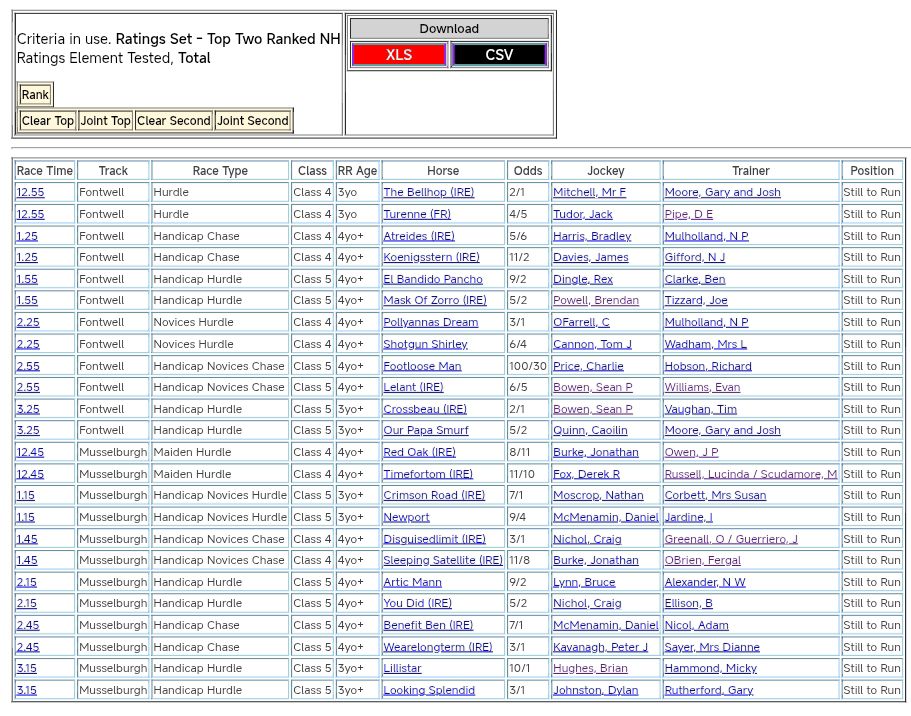Open jockey Lynn, Bruce link

pos(584,582)
